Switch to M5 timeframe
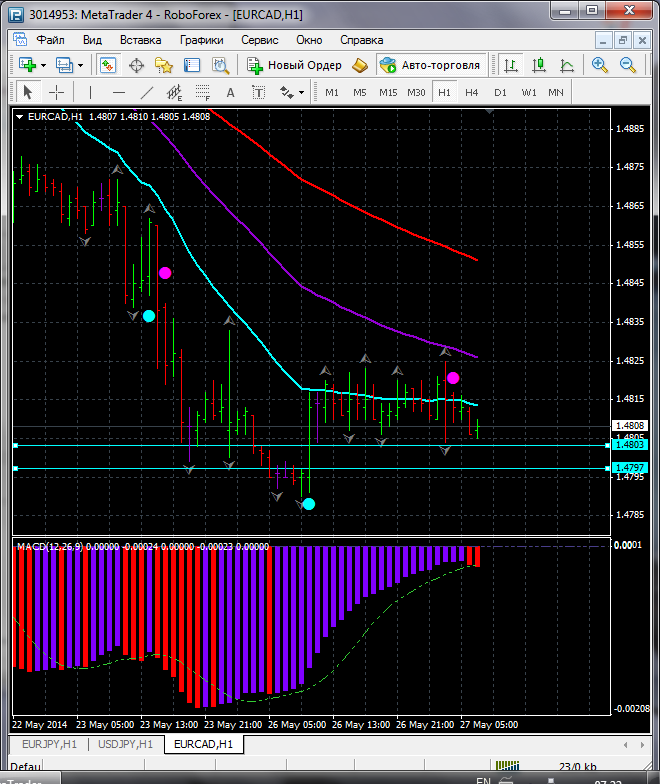 [x=360, y=92]
